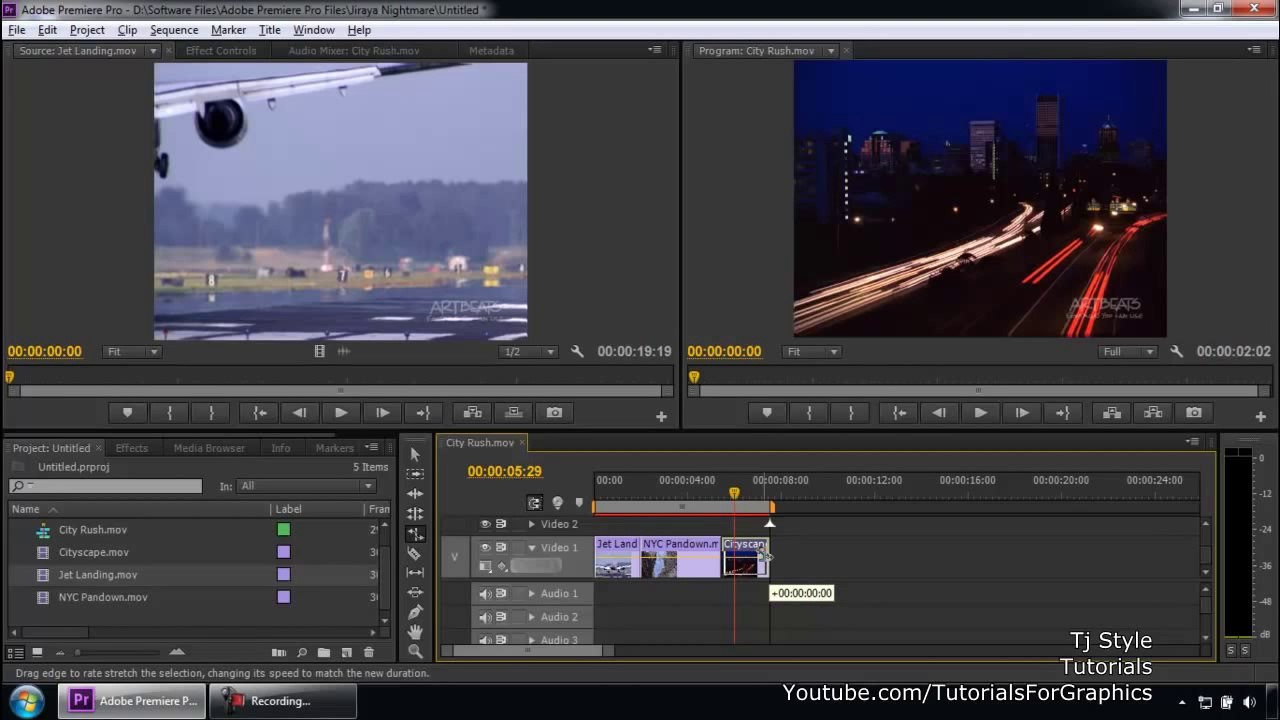
Task: Click green label swatch for City Rush.mov
Action: [x=284, y=530]
